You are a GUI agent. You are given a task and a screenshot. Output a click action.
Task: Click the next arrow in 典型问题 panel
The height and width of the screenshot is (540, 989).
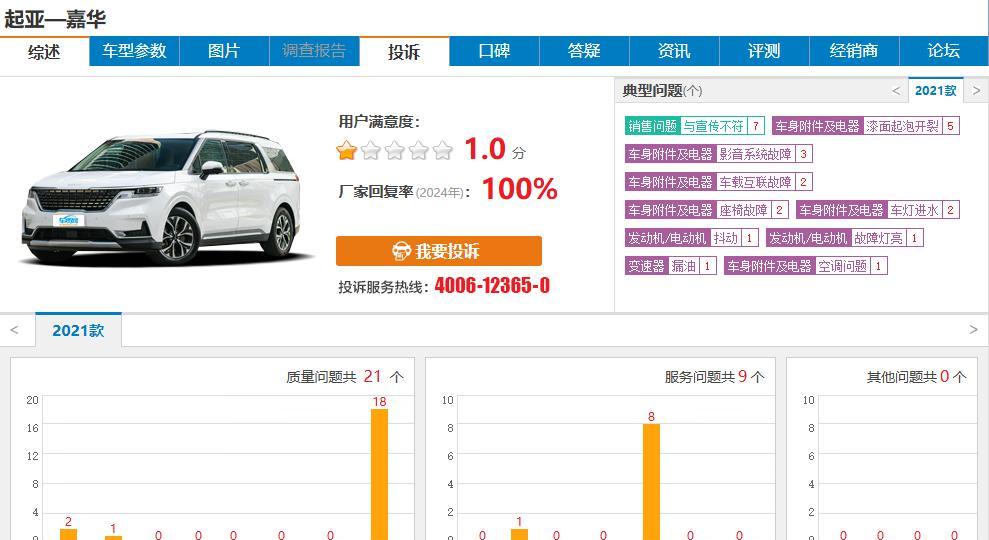[x=976, y=91]
